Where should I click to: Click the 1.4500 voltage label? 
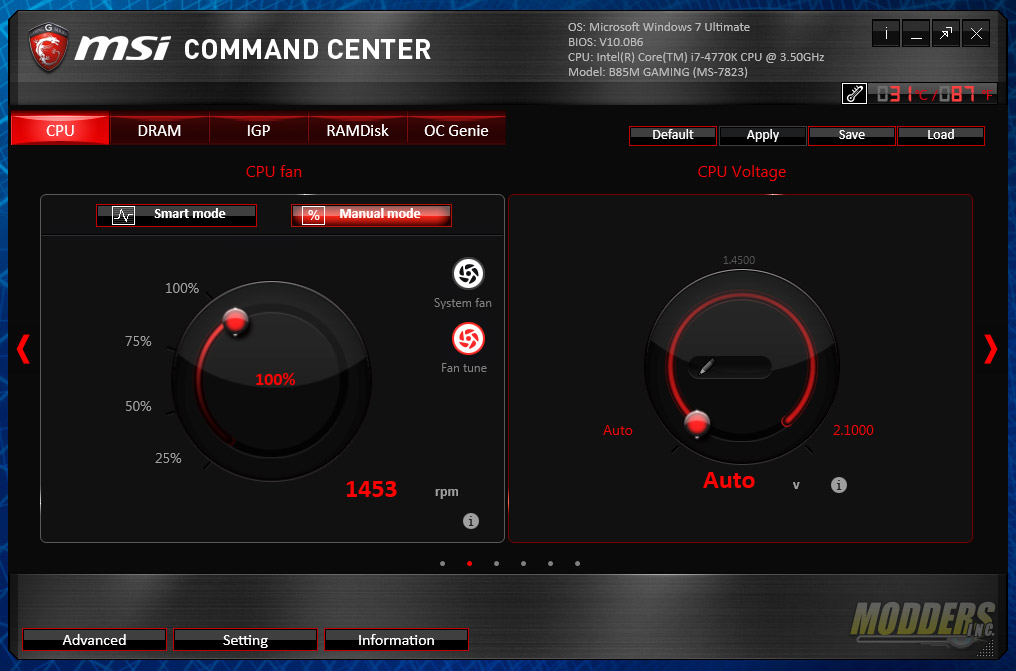tap(739, 260)
